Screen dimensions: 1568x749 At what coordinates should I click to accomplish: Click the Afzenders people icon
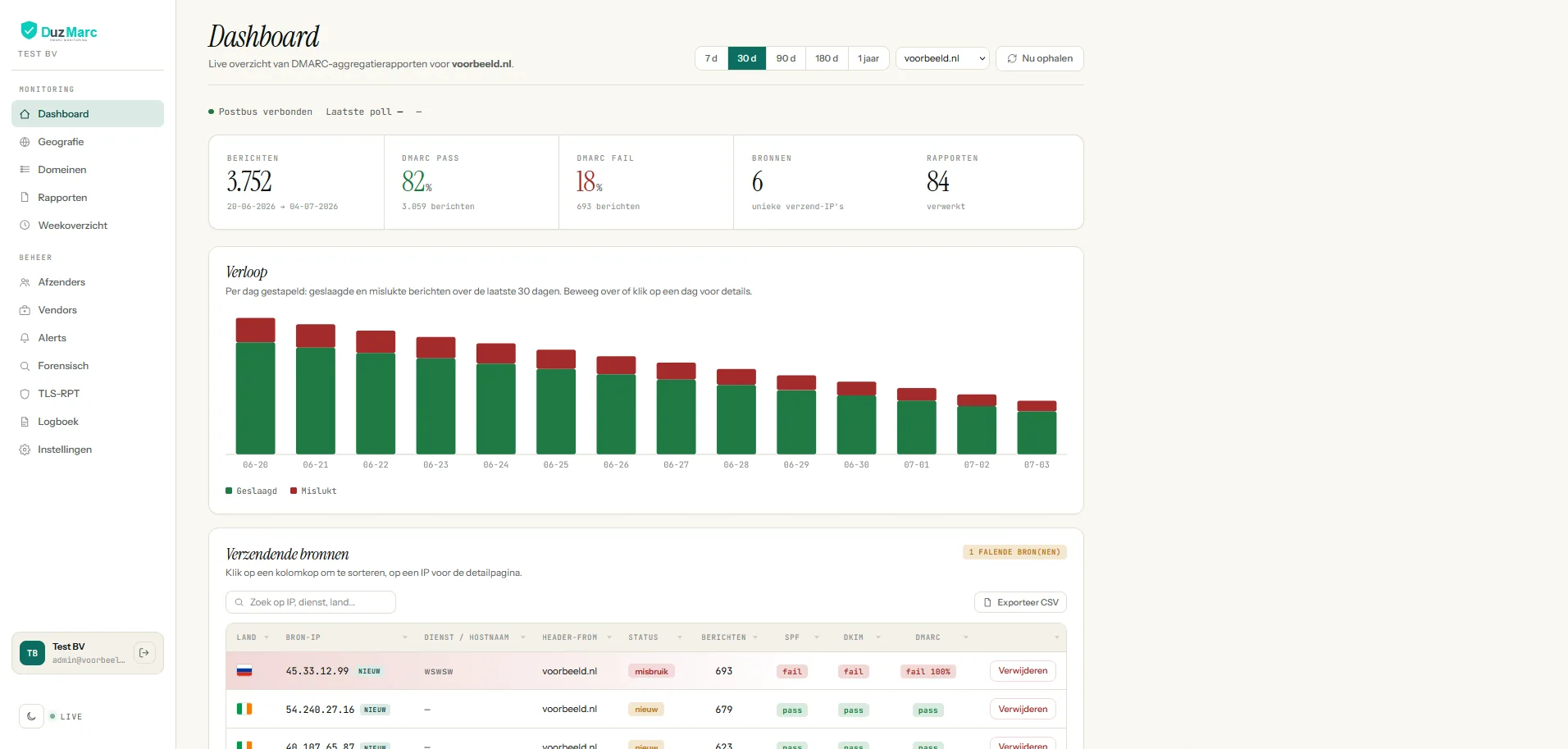[25, 282]
